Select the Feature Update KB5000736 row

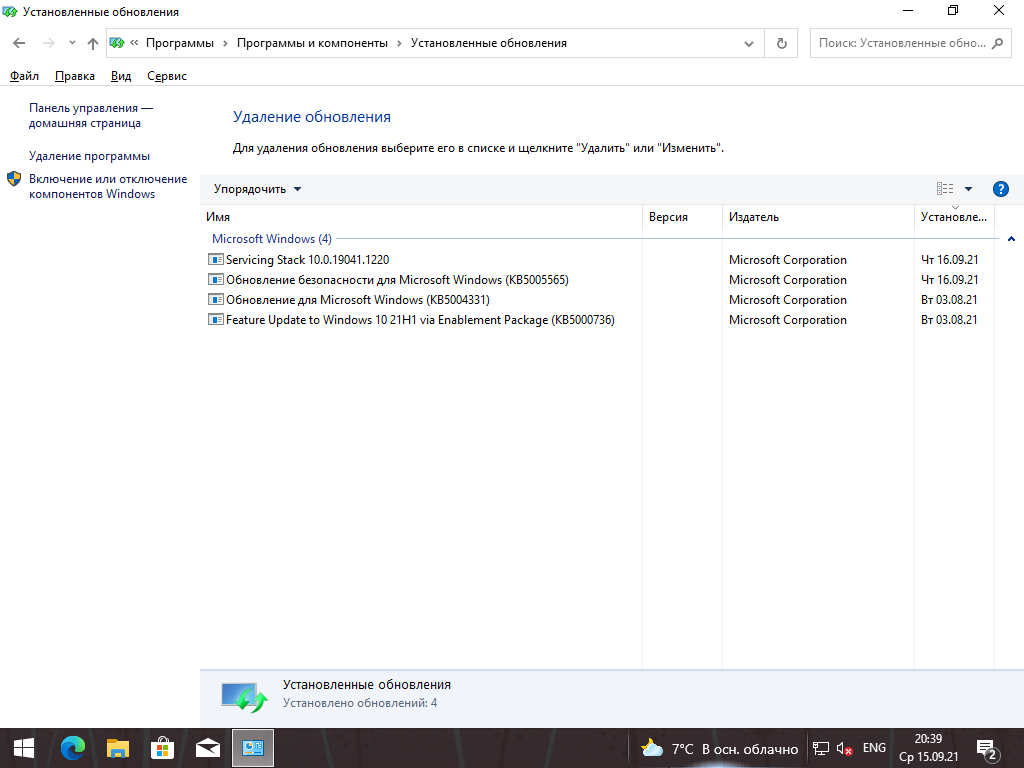[598, 320]
